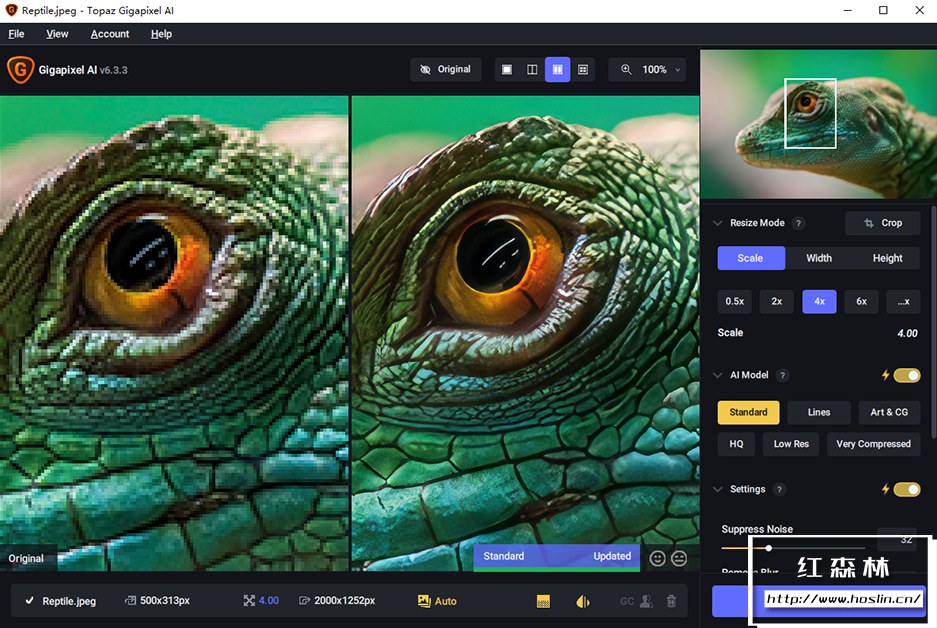Open the Account menu
The width and height of the screenshot is (937, 628).
pyautogui.click(x=110, y=34)
